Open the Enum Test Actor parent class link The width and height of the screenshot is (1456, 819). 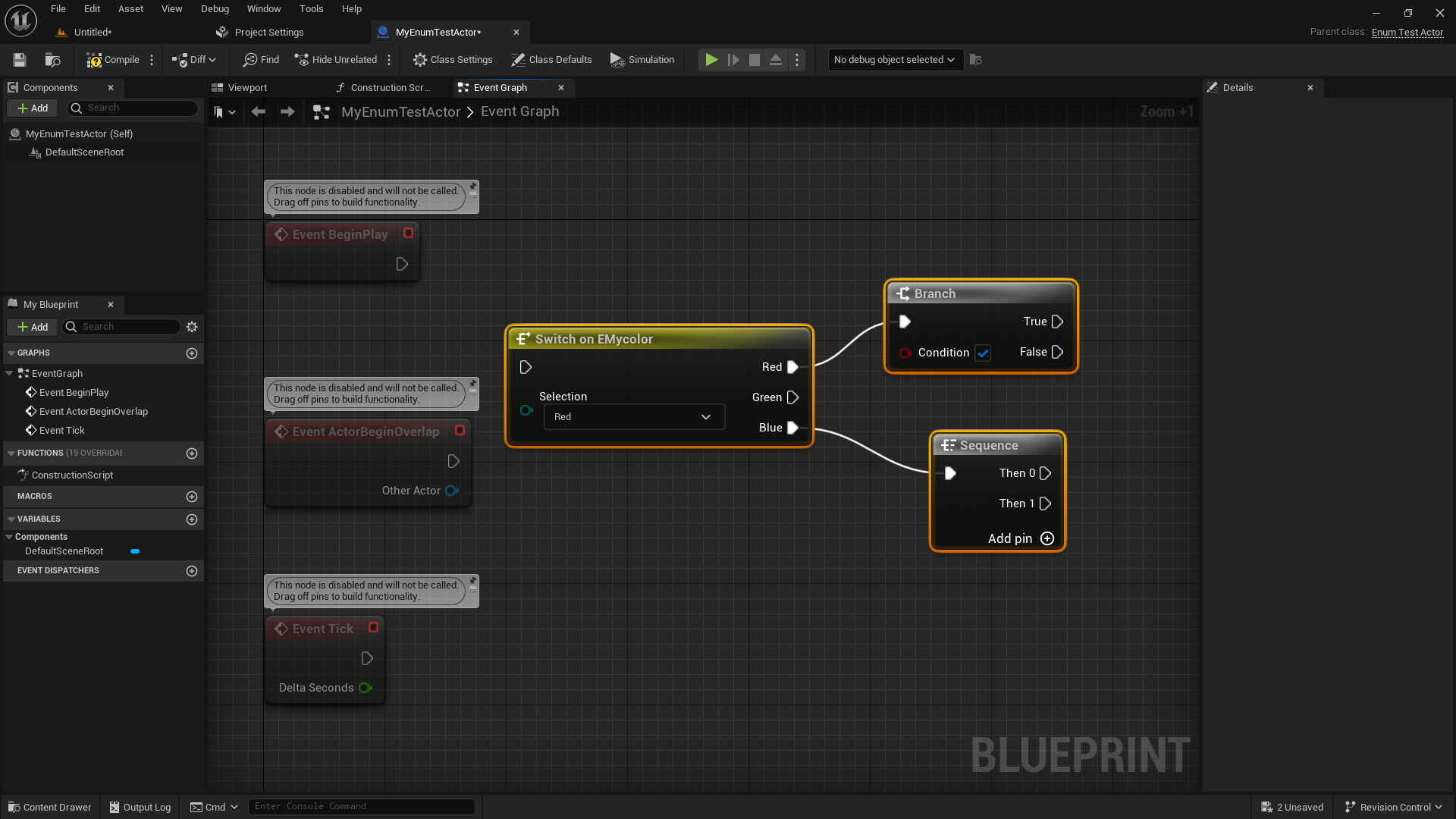(1407, 33)
